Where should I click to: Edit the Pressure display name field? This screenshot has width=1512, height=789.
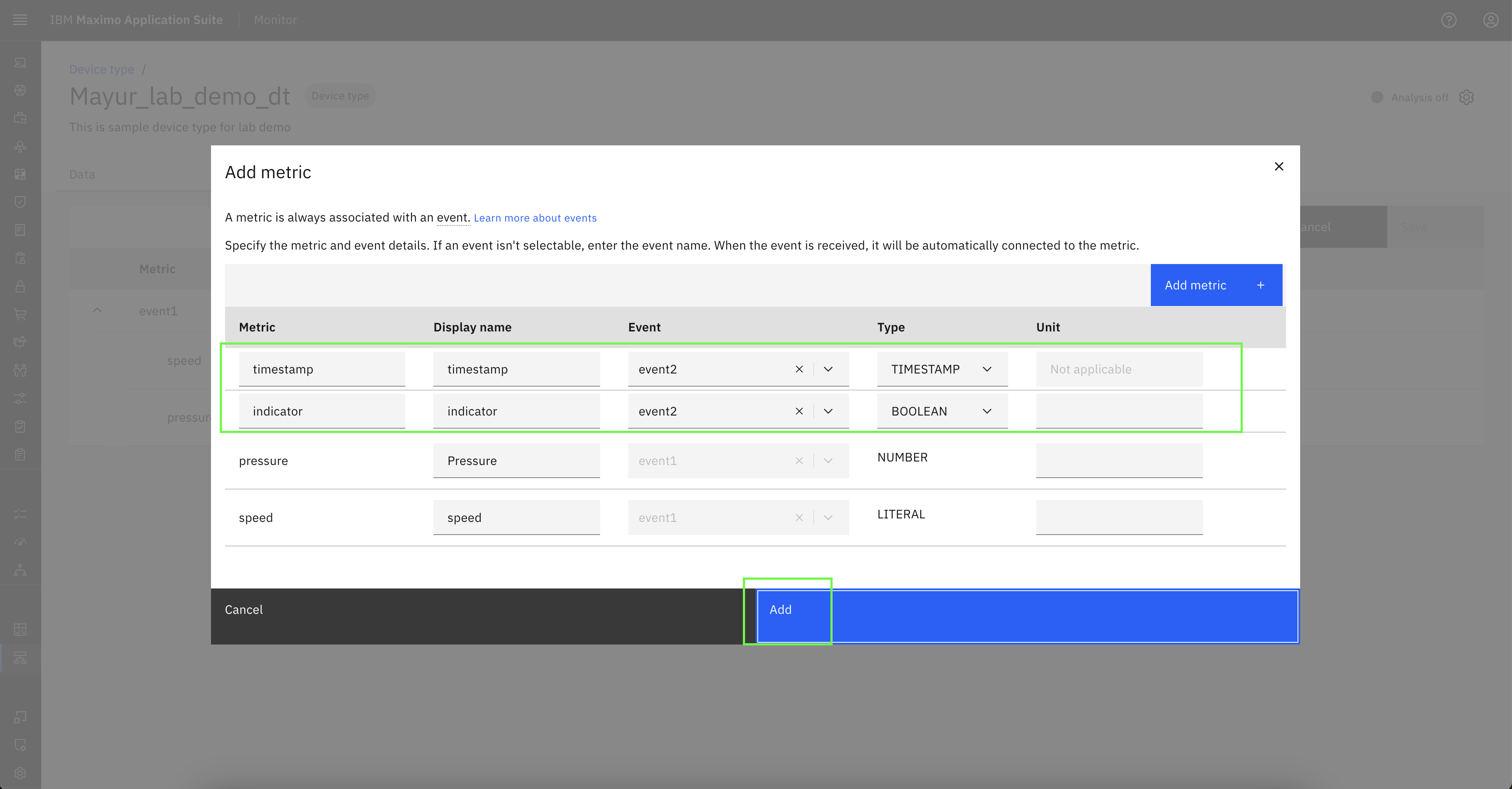[517, 461]
